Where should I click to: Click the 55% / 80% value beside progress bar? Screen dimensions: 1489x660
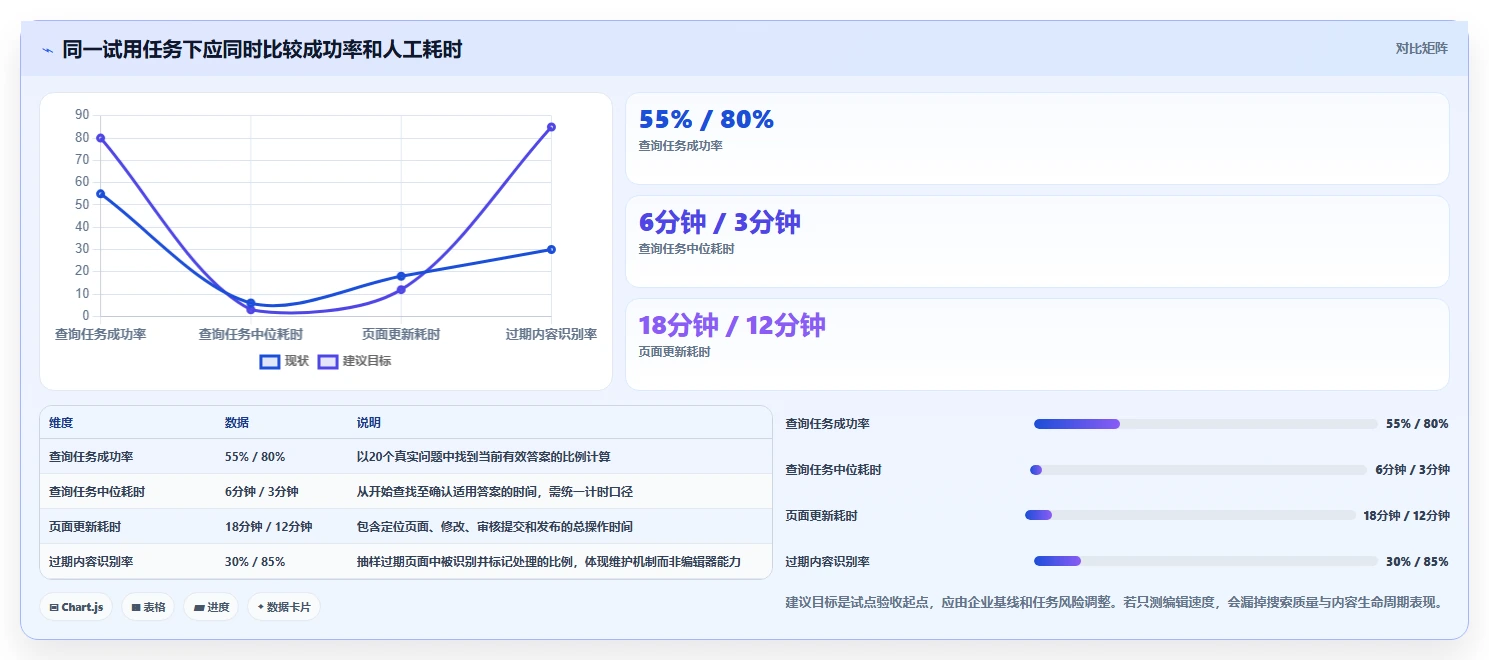coord(1417,424)
